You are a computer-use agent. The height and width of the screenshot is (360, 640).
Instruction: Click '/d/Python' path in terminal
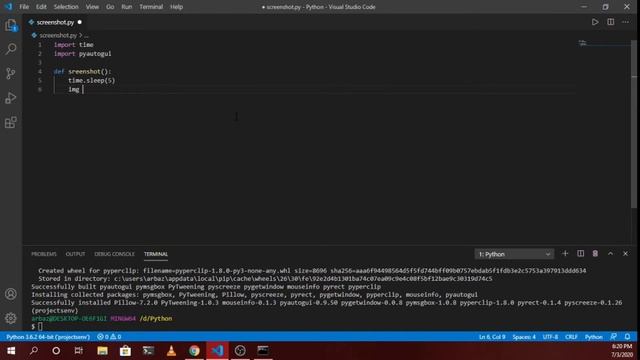(156, 319)
